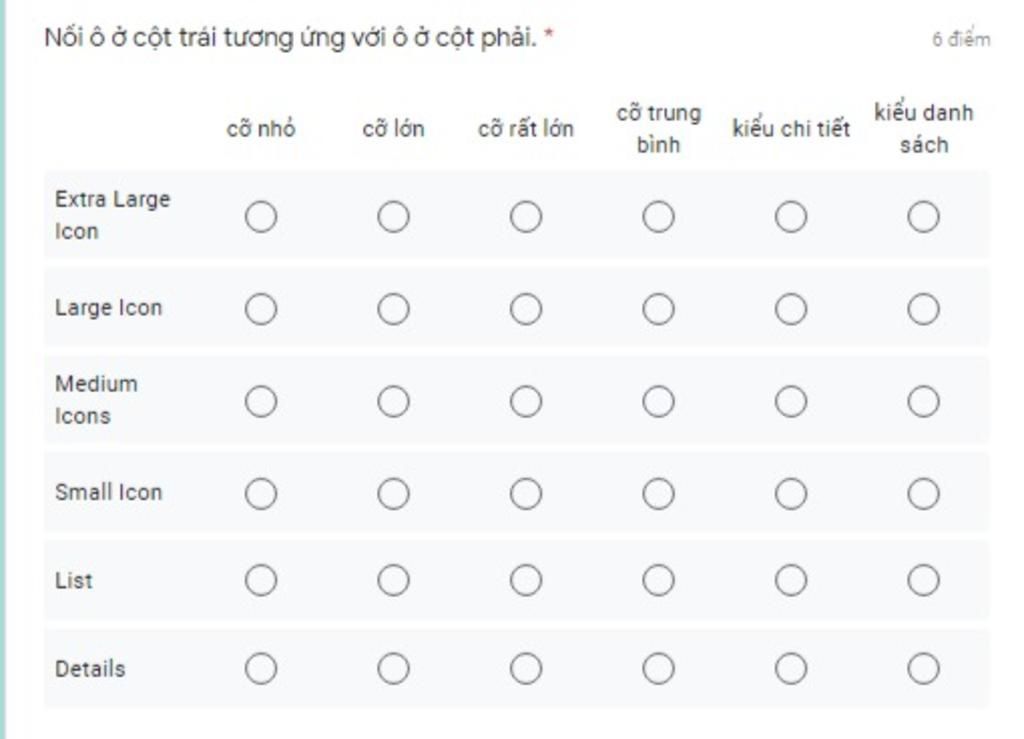Choose 'kiểu chi tiết' for Large Icon row

791,309
